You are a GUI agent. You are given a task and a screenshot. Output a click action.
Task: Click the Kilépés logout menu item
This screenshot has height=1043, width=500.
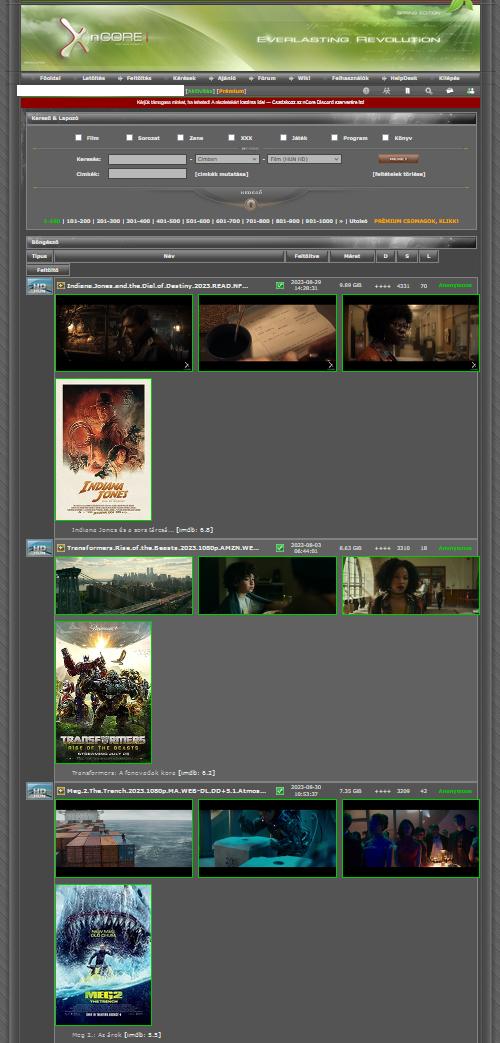449,78
